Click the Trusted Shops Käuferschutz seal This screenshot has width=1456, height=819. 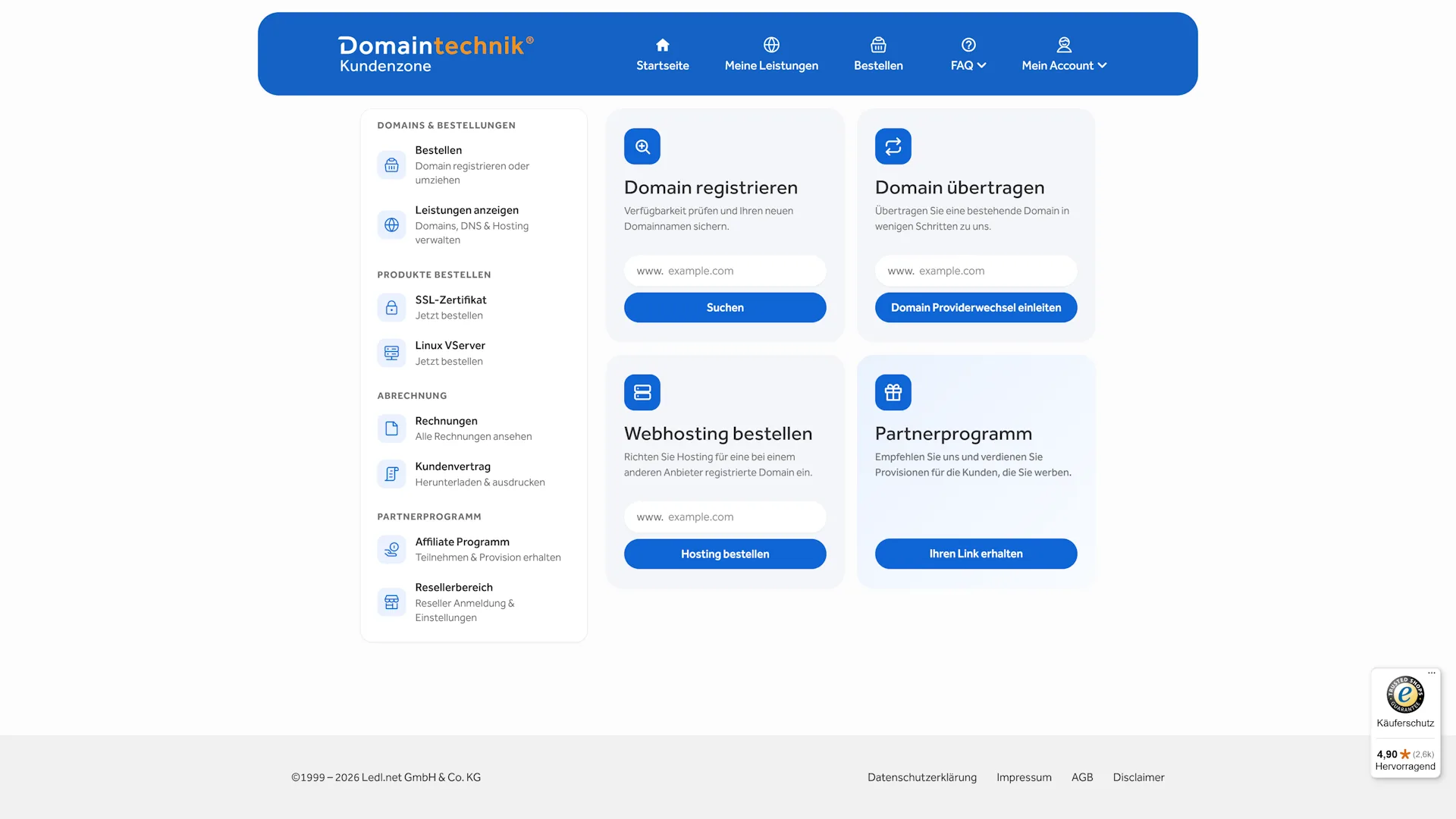click(1405, 694)
